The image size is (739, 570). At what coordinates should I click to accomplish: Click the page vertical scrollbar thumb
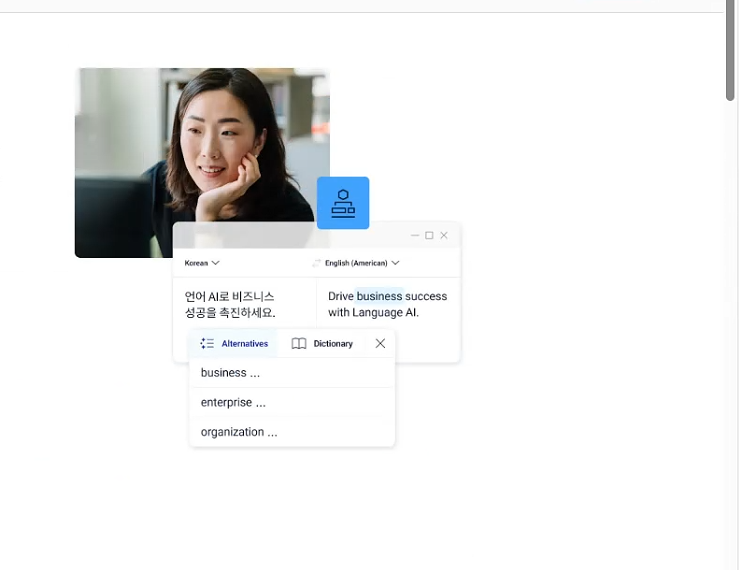point(730,50)
